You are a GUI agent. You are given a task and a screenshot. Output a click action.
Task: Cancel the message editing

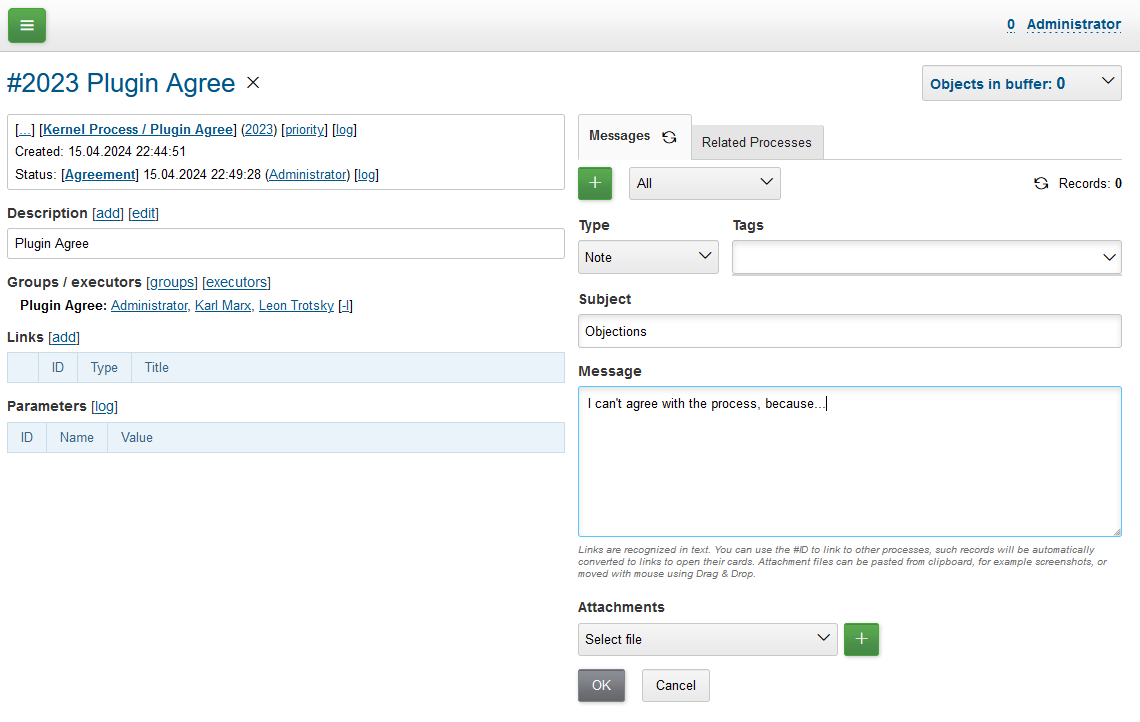(x=675, y=685)
